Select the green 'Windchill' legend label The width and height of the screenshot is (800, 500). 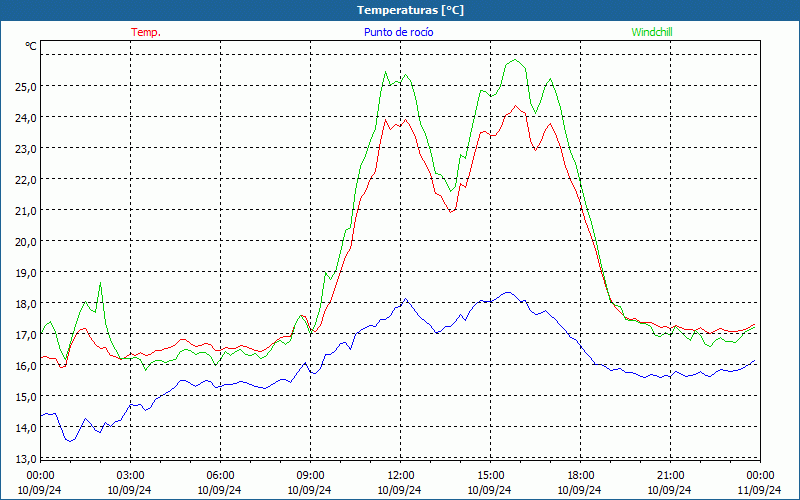pos(652,32)
